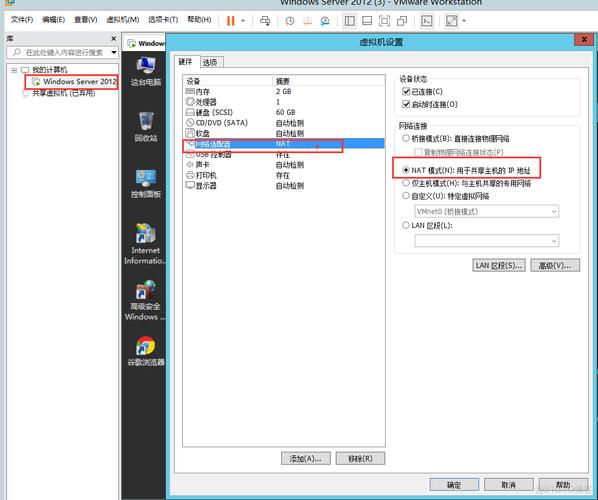Toggle 复制物理网络连接状态(P) checkbox
The width and height of the screenshot is (598, 500).
pos(418,152)
